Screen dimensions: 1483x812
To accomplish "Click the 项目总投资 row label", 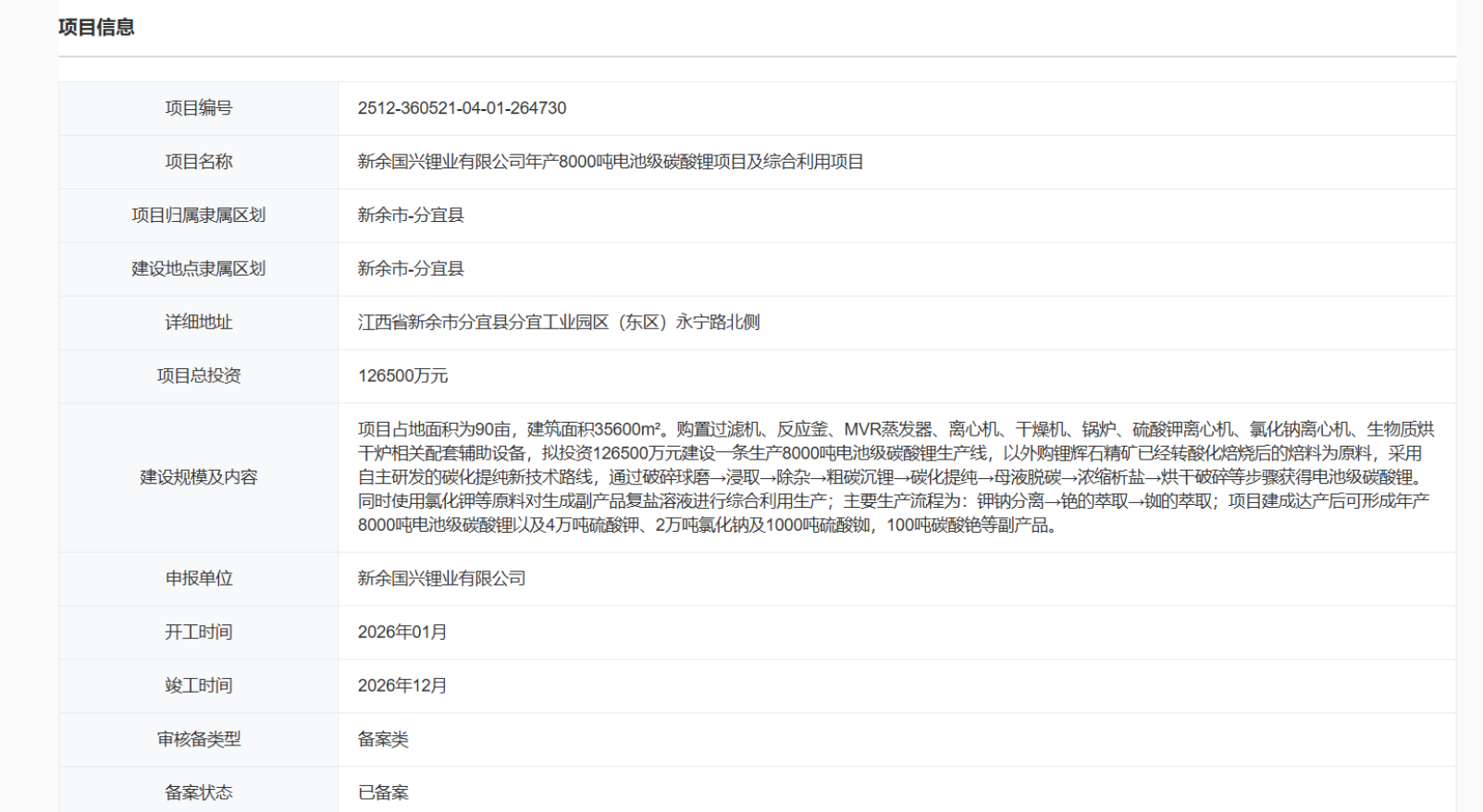I will (x=198, y=376).
